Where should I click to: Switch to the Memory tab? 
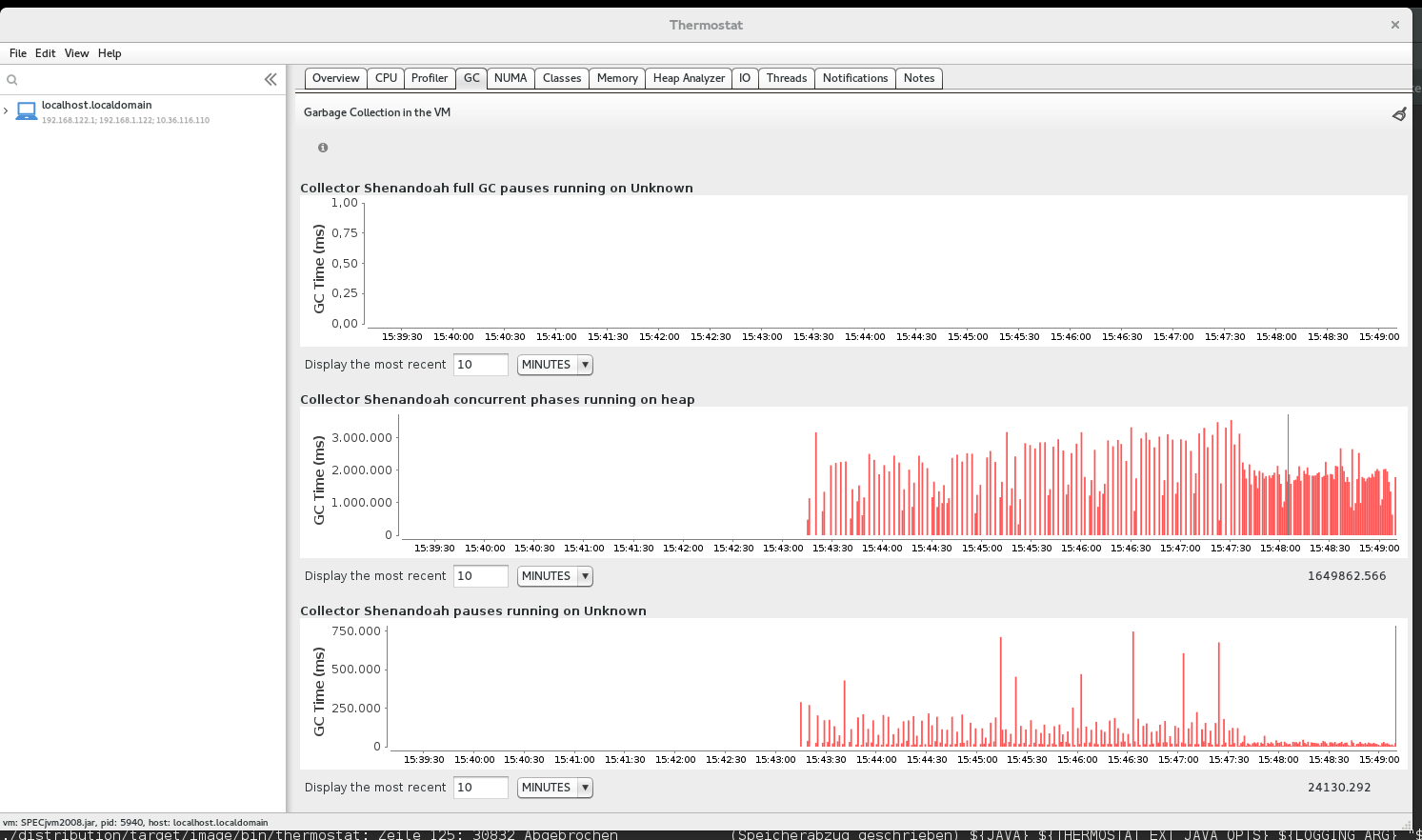(x=617, y=78)
